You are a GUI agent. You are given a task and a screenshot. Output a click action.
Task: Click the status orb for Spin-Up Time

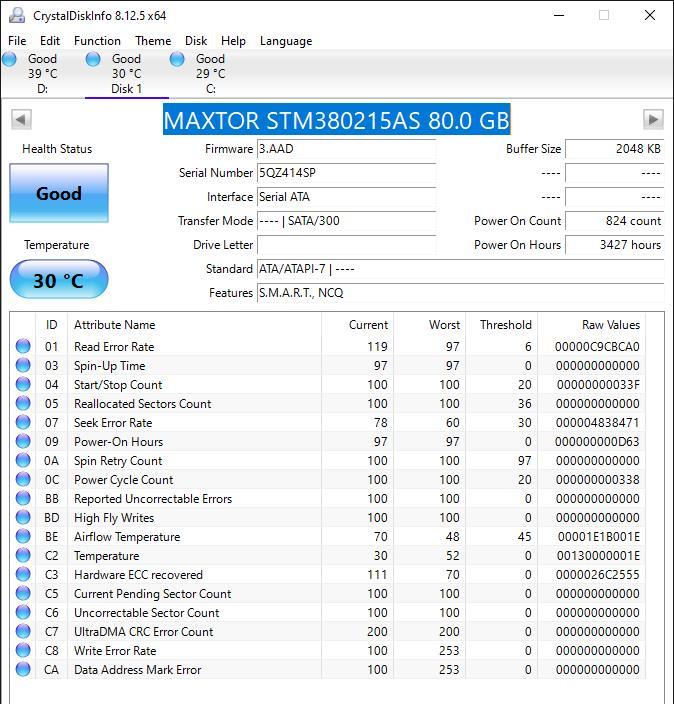pyautogui.click(x=23, y=365)
